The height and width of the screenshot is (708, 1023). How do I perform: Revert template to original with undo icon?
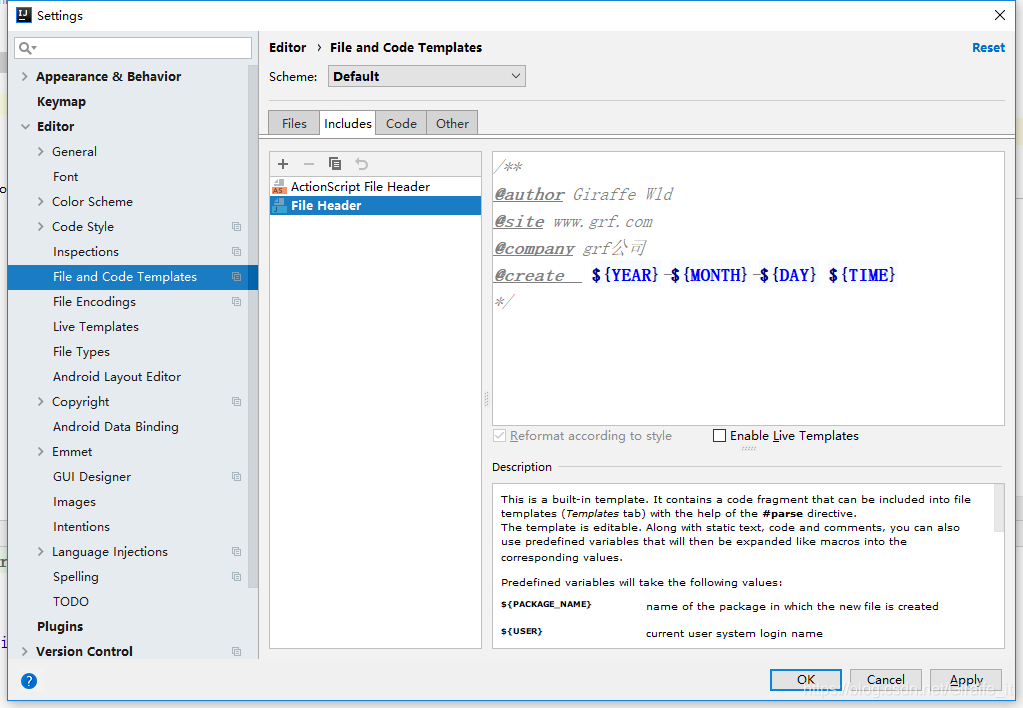click(x=361, y=164)
